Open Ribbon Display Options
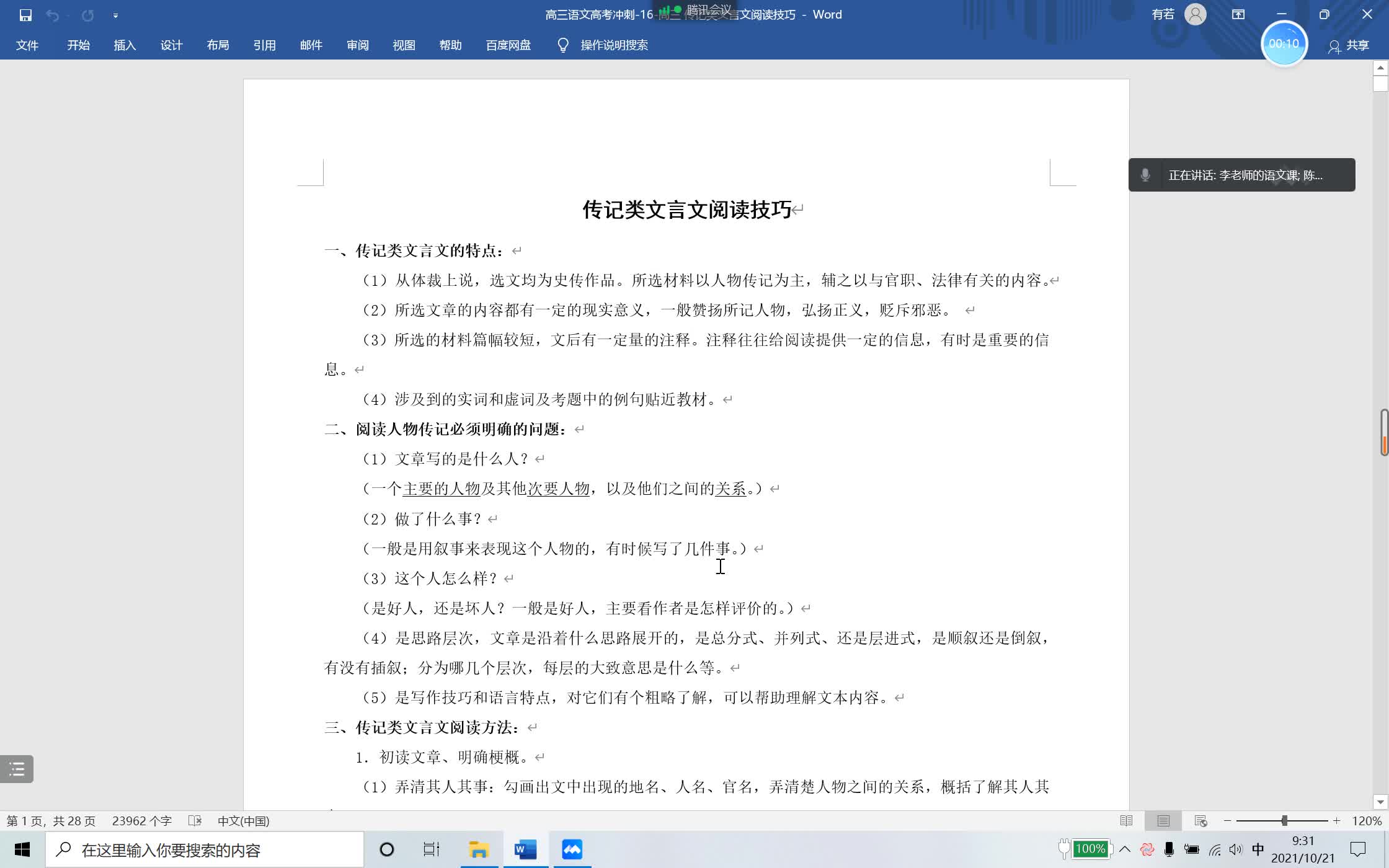The image size is (1389, 868). click(x=1238, y=14)
